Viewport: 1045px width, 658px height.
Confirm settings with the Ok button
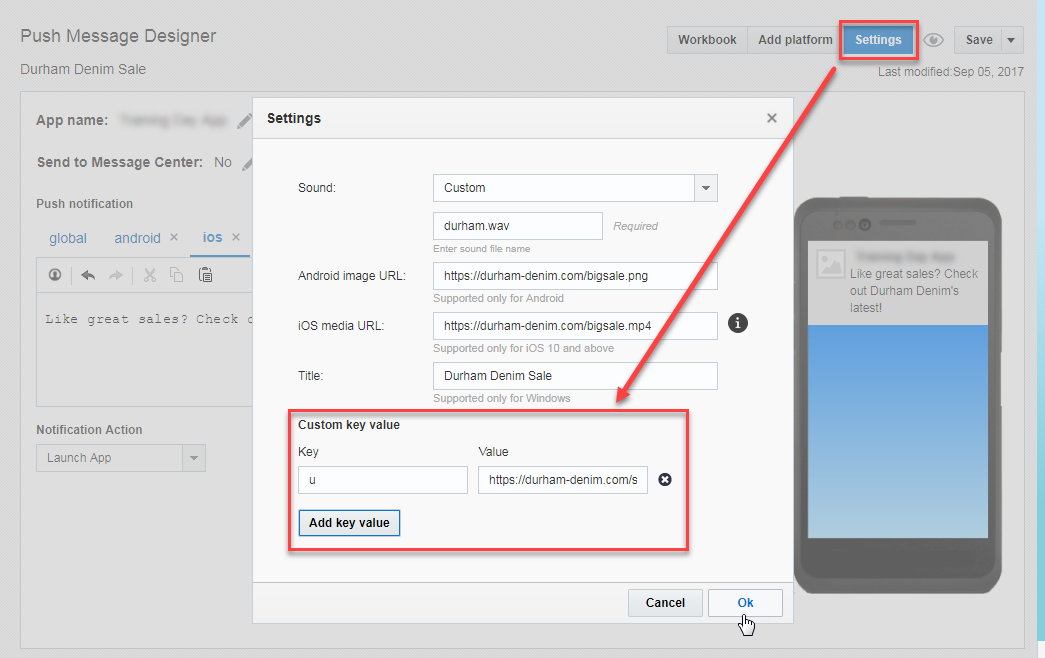pyautogui.click(x=745, y=603)
